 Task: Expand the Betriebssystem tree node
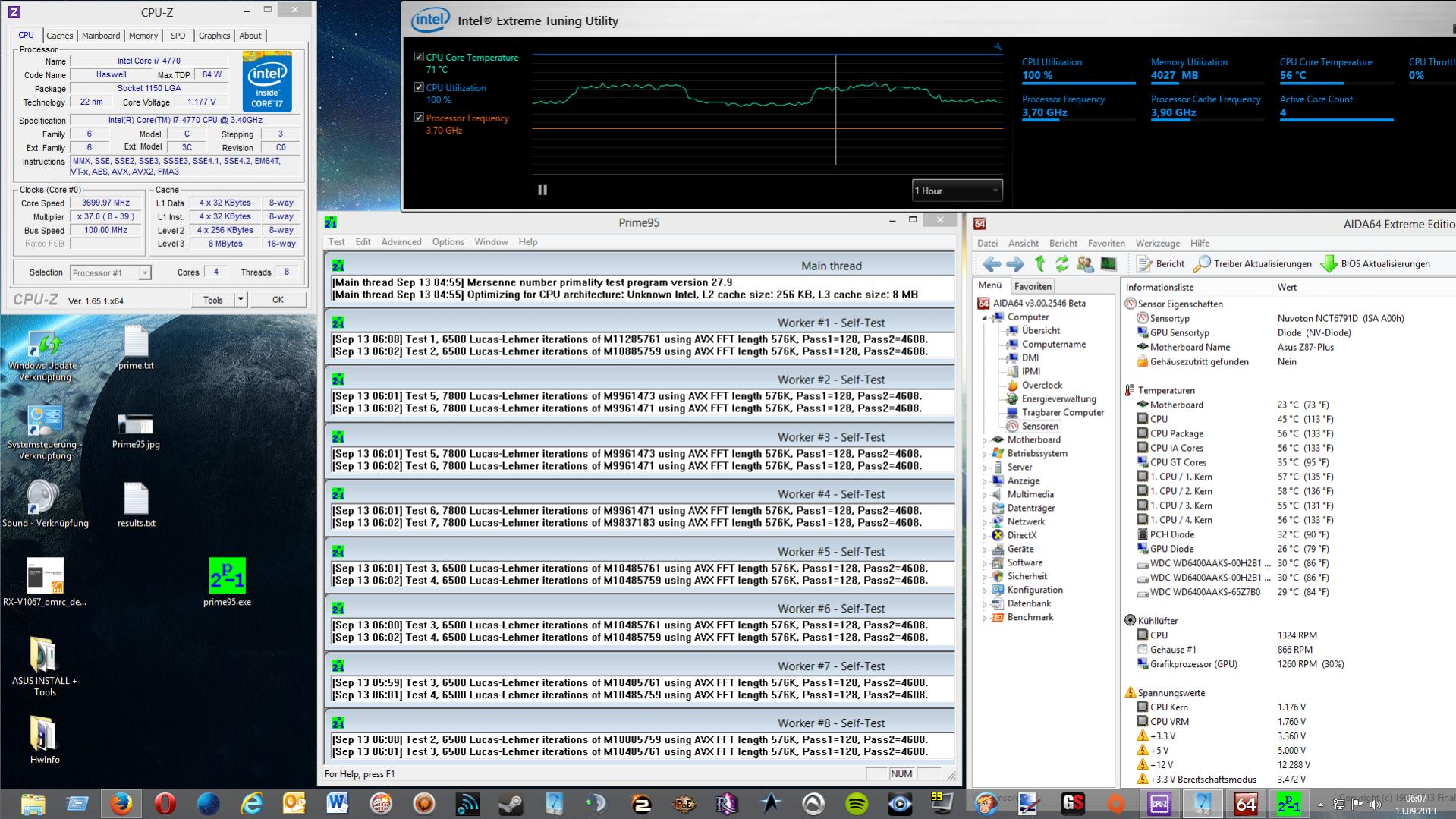click(985, 454)
